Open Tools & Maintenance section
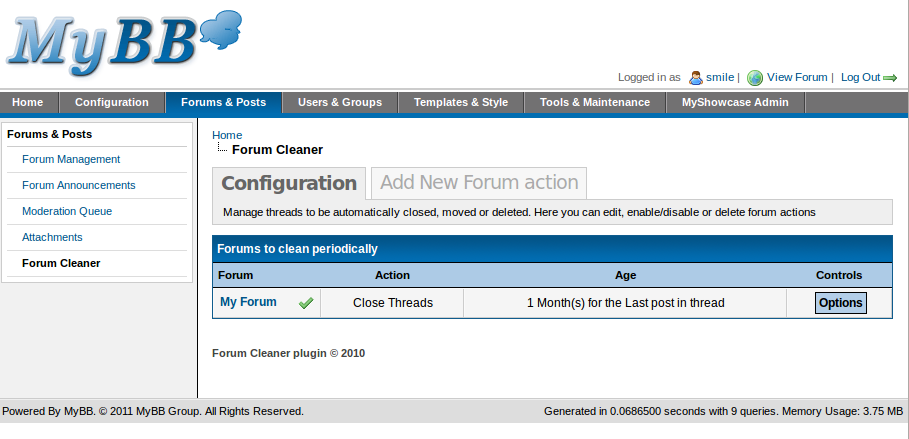Image resolution: width=909 pixels, height=439 pixels. (x=595, y=102)
